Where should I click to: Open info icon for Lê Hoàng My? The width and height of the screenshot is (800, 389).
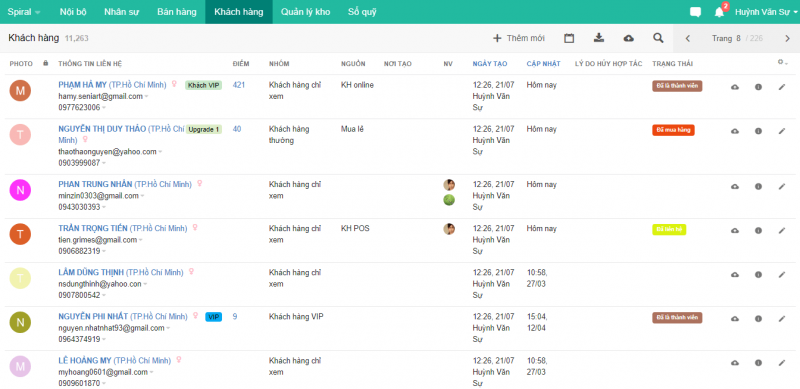tap(758, 362)
